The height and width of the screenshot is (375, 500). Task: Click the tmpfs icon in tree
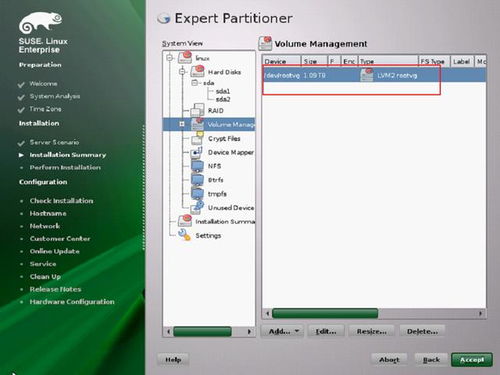pyautogui.click(x=197, y=193)
